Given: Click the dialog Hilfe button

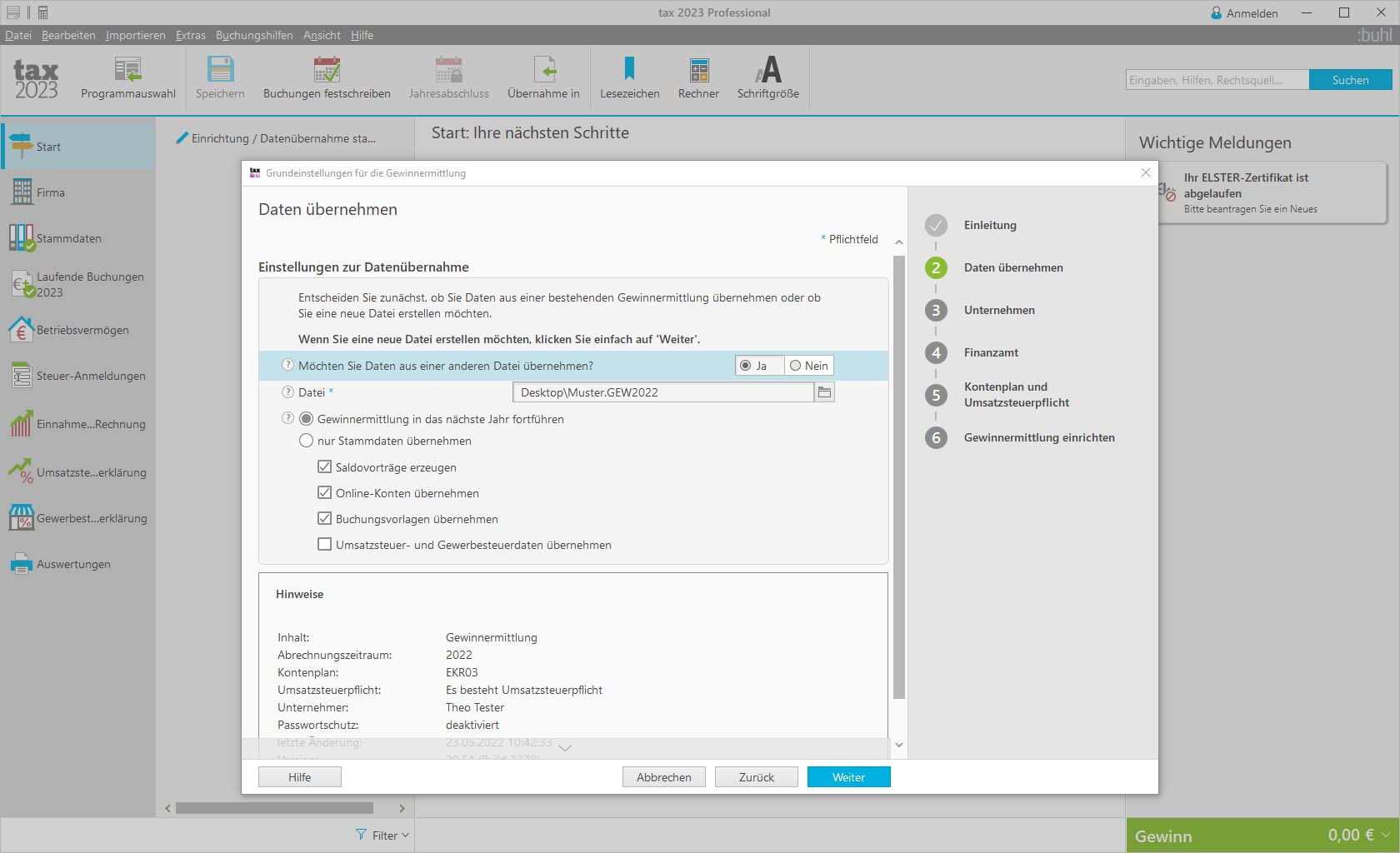Looking at the screenshot, I should [299, 777].
